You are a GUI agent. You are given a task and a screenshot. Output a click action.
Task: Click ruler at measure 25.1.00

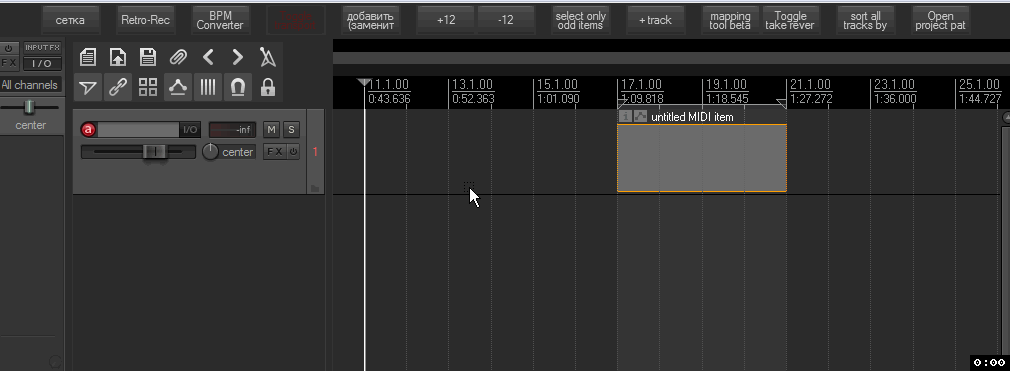click(x=979, y=85)
